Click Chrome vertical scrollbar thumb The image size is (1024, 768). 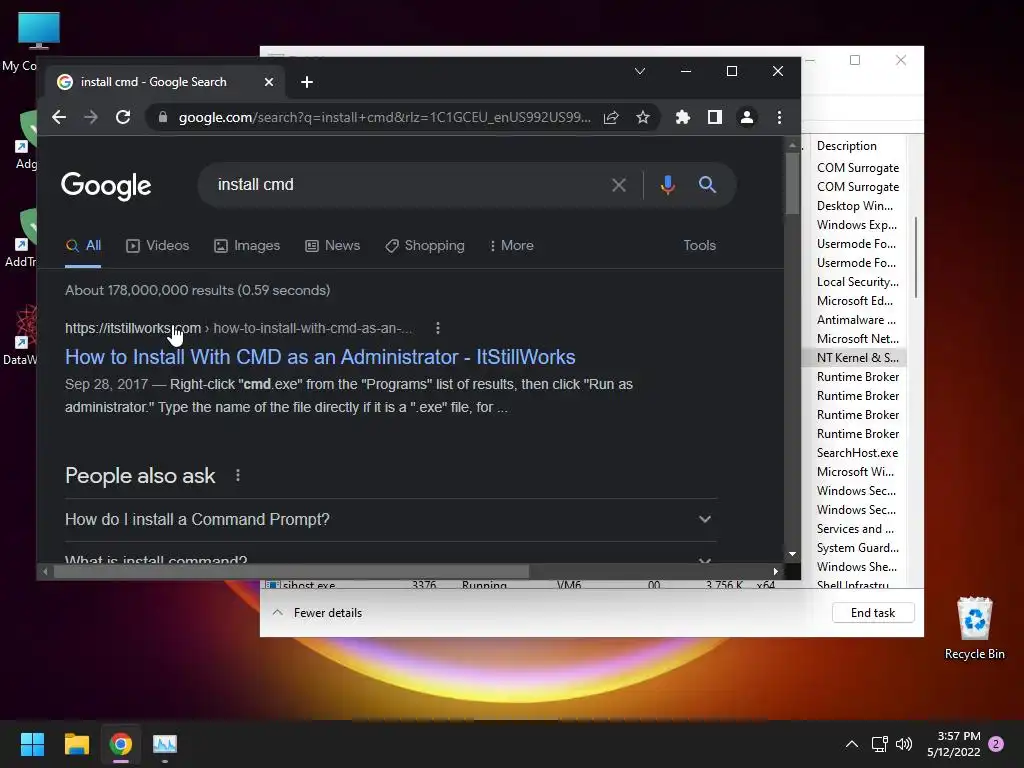[x=792, y=183]
